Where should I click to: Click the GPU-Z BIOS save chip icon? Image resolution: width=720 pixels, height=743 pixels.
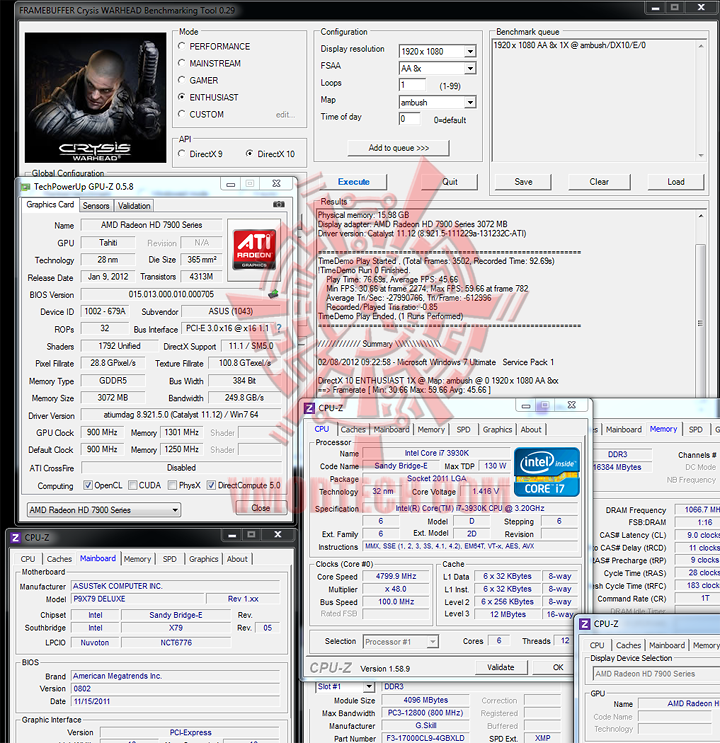[x=273, y=294]
